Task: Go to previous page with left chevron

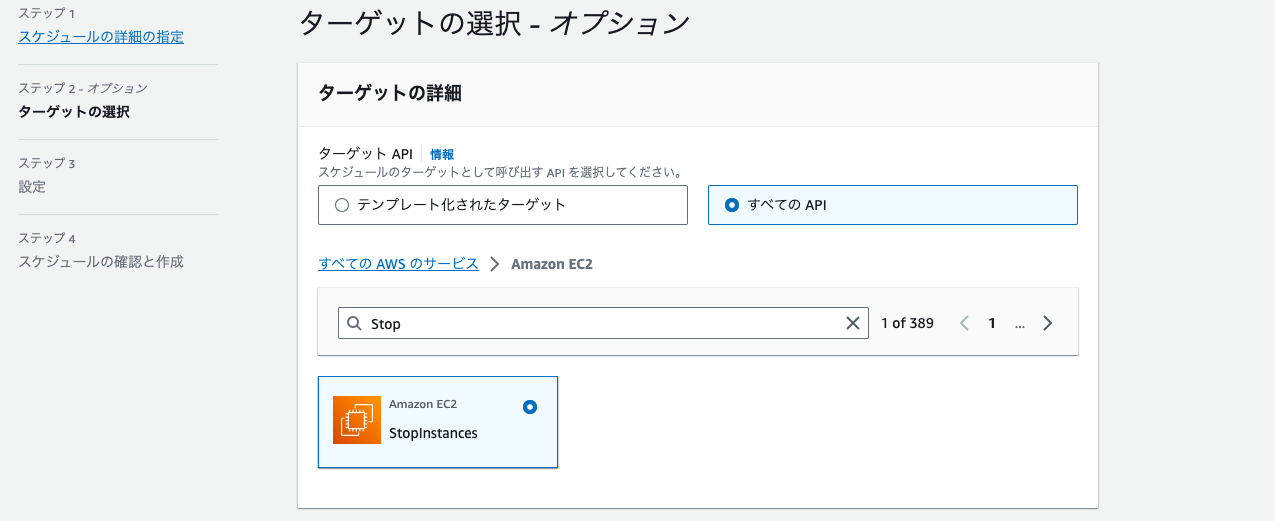Action: 965,323
